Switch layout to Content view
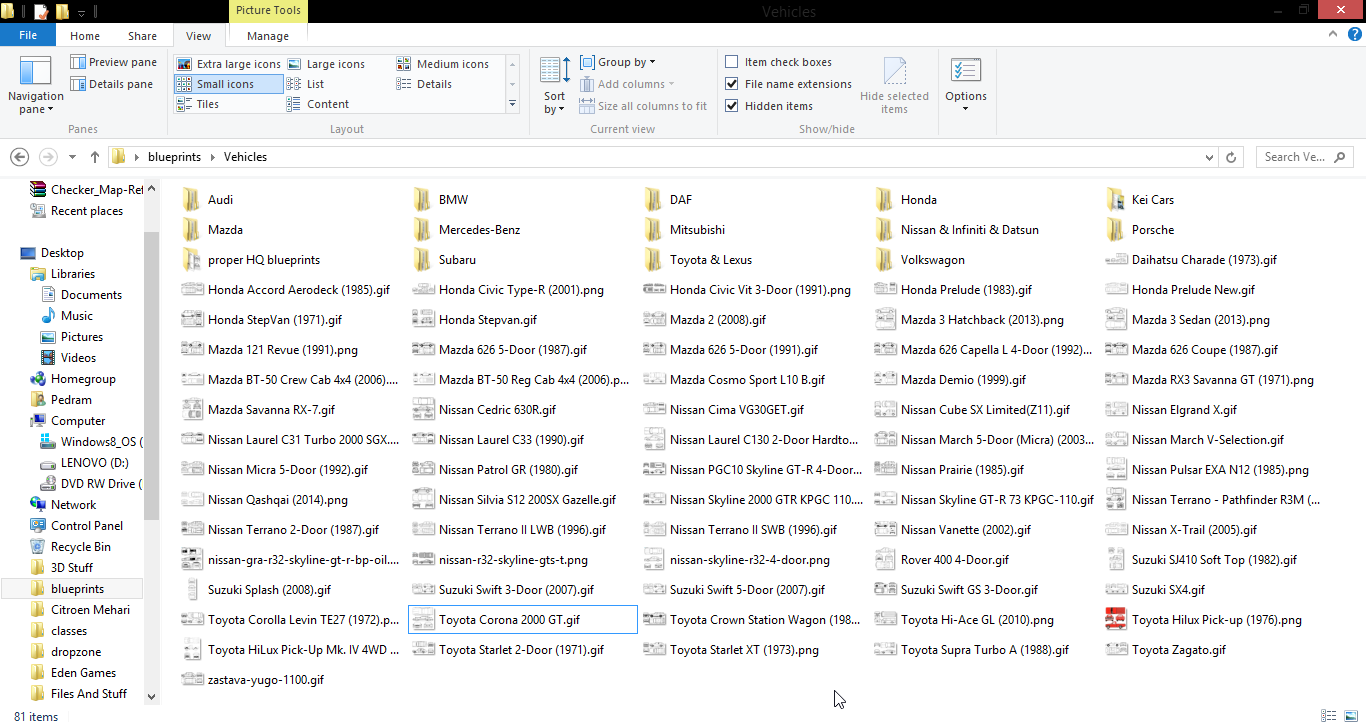This screenshot has width=1366, height=728. click(x=318, y=104)
